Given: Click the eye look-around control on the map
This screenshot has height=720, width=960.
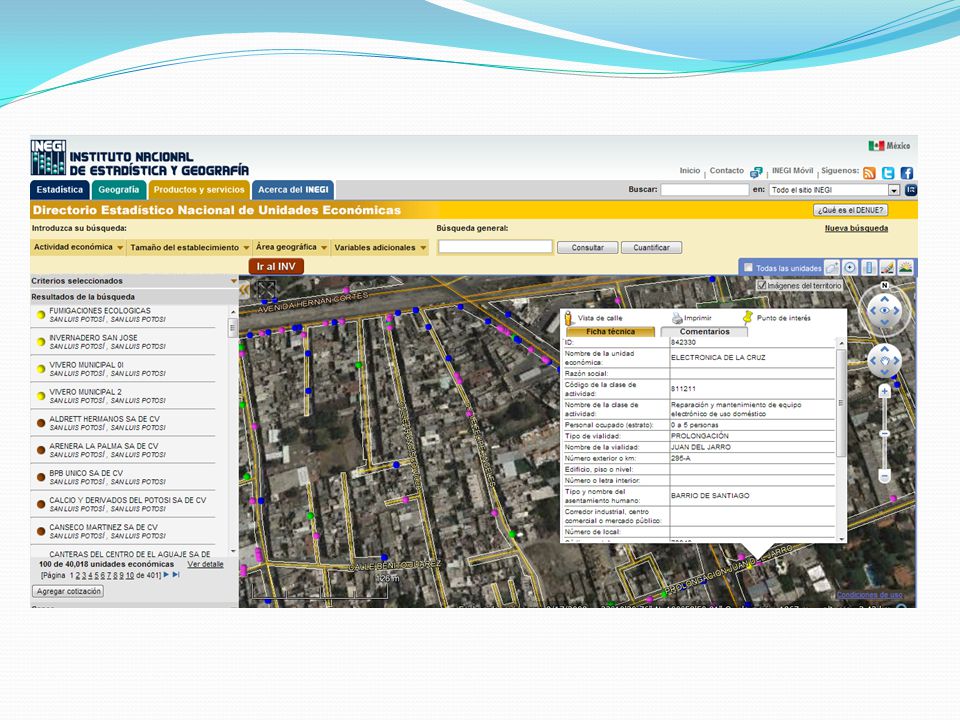Looking at the screenshot, I should click(885, 311).
